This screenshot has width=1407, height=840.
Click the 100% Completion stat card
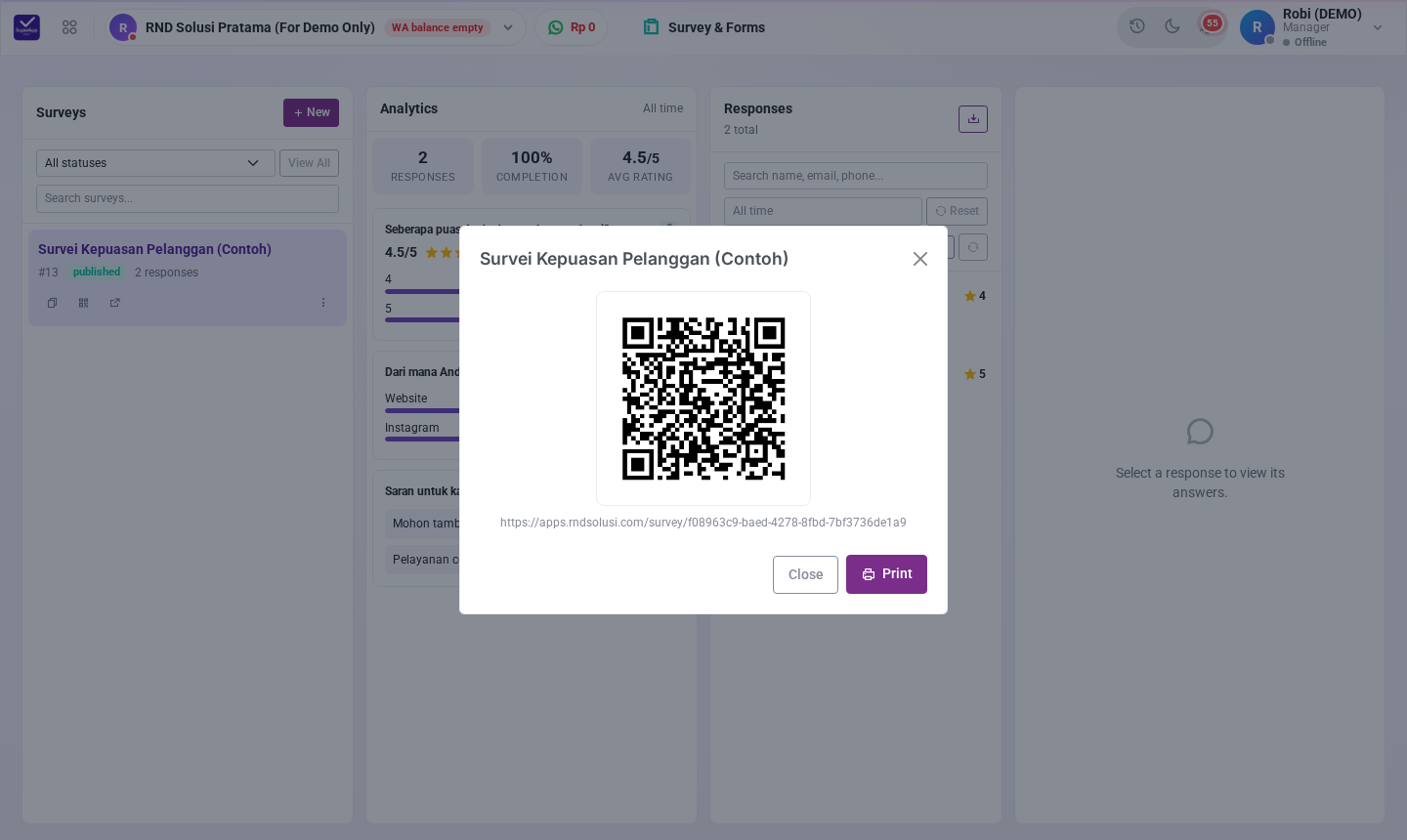pos(532,165)
